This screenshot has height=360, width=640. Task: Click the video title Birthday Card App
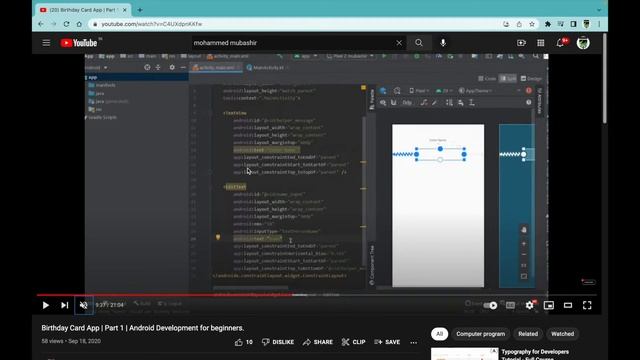(x=142, y=328)
